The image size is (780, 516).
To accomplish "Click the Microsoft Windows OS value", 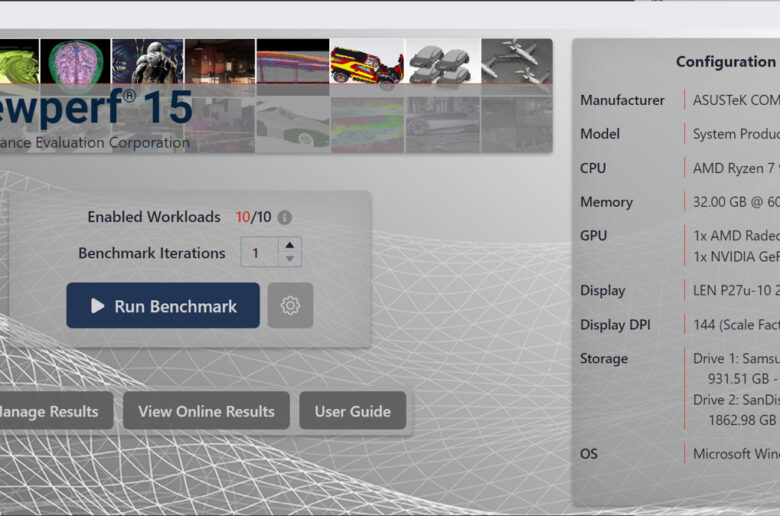I will coord(736,454).
